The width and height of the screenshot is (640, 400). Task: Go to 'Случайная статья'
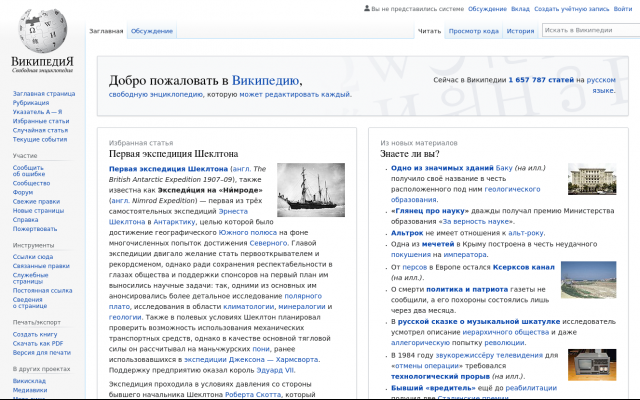point(40,130)
